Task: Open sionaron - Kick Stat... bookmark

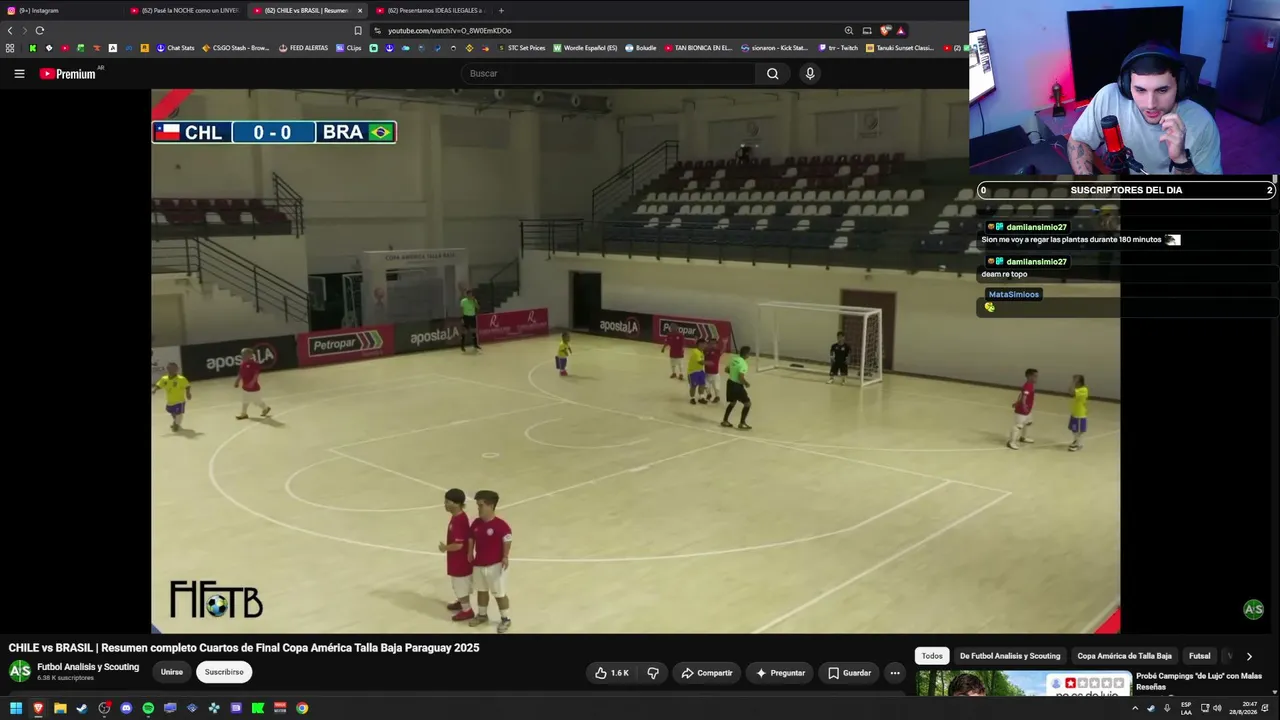Action: coord(774,48)
